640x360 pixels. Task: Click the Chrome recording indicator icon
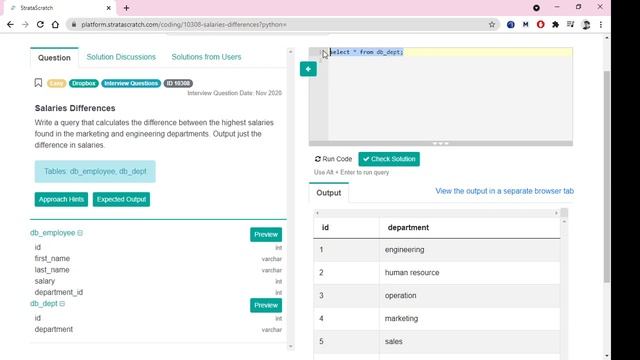(x=536, y=8)
